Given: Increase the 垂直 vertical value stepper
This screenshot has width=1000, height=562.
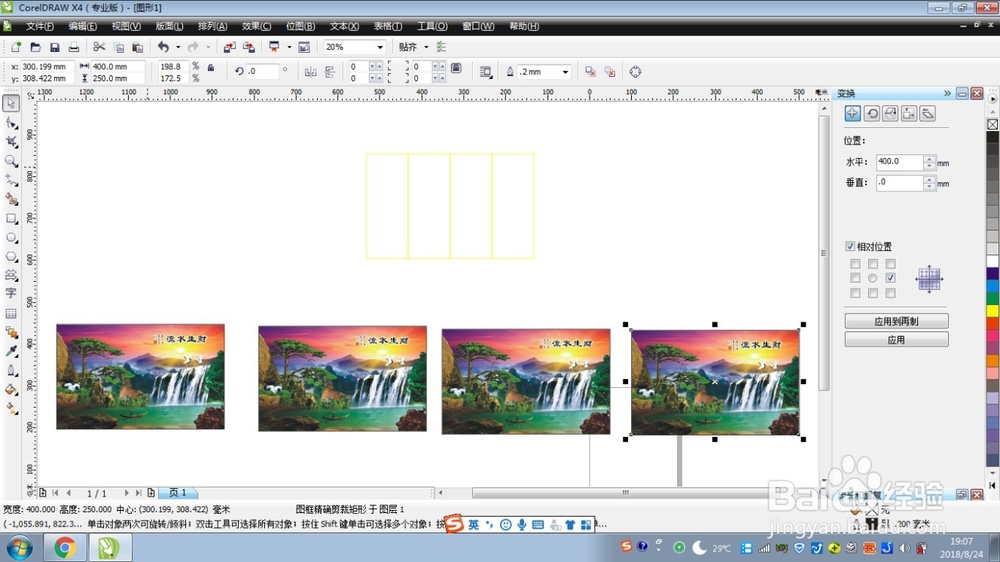Looking at the screenshot, I should click(x=929, y=179).
